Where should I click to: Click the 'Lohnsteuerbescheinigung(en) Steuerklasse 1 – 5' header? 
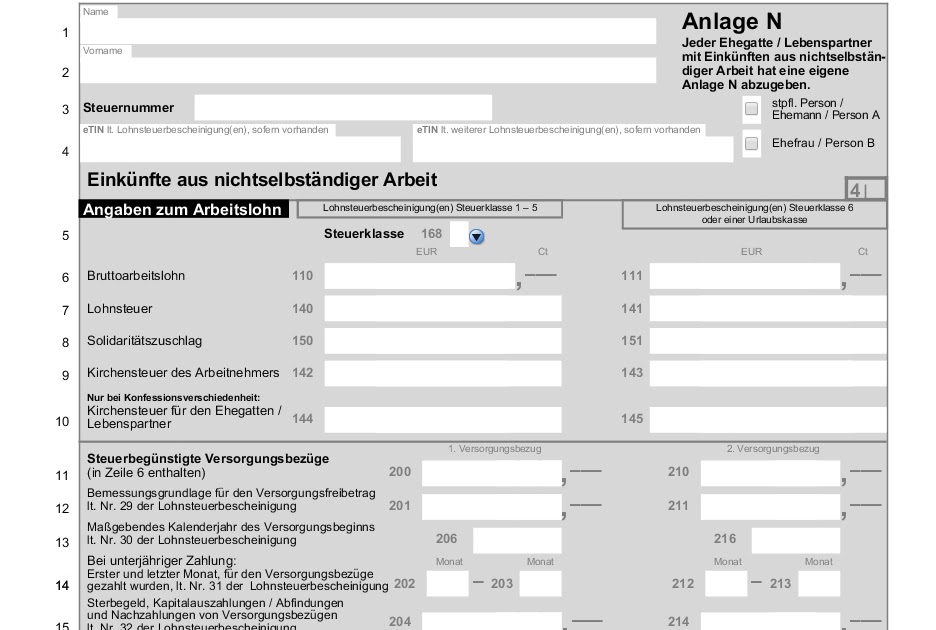430,208
